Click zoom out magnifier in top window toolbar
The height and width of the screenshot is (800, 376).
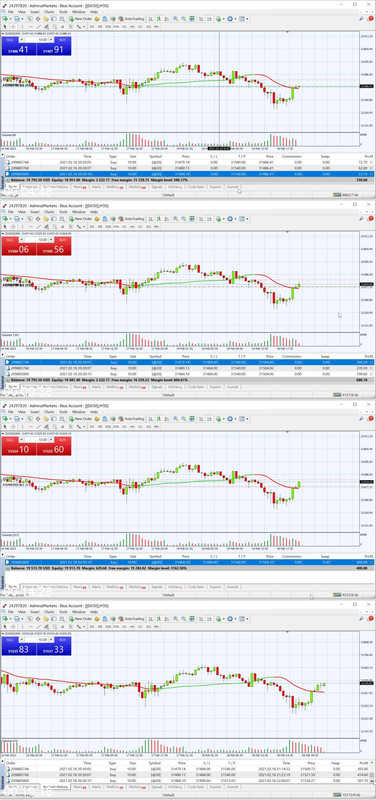click(183, 18)
